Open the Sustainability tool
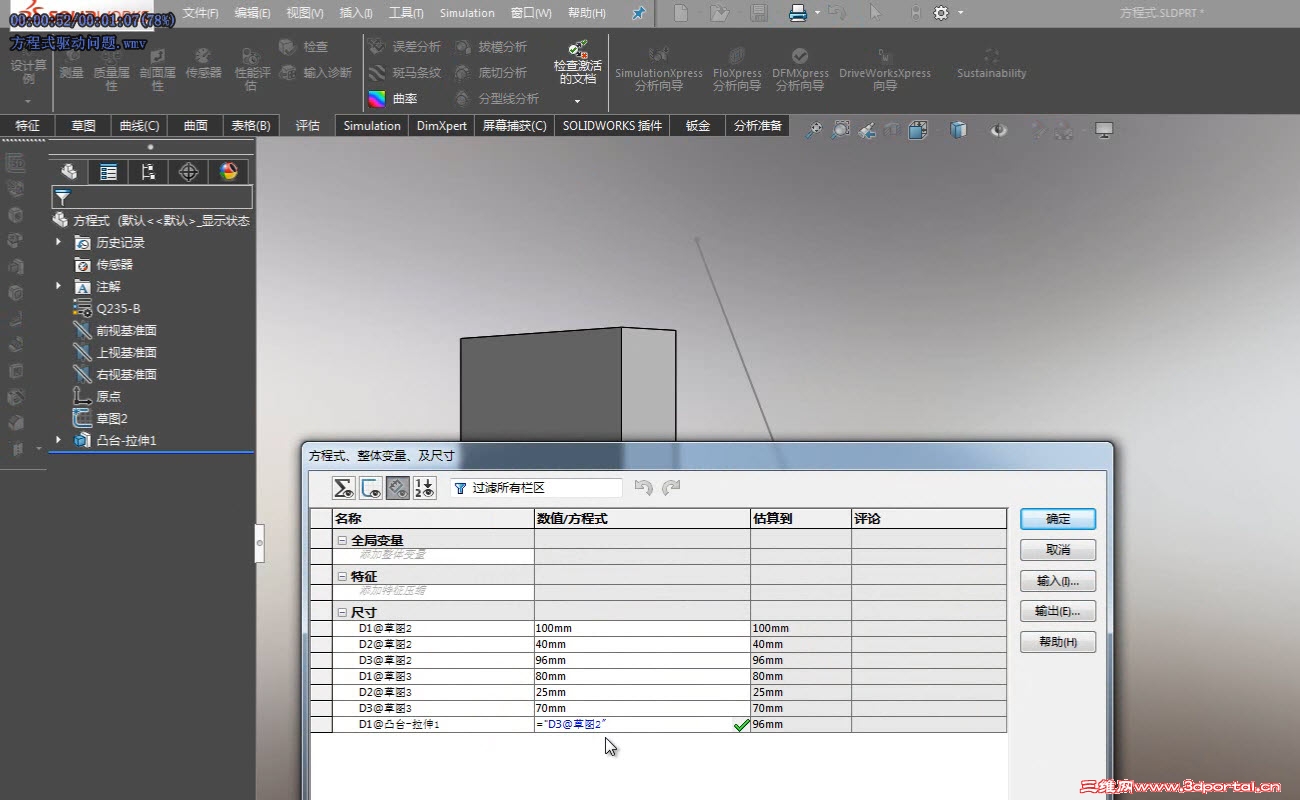 coord(991,64)
